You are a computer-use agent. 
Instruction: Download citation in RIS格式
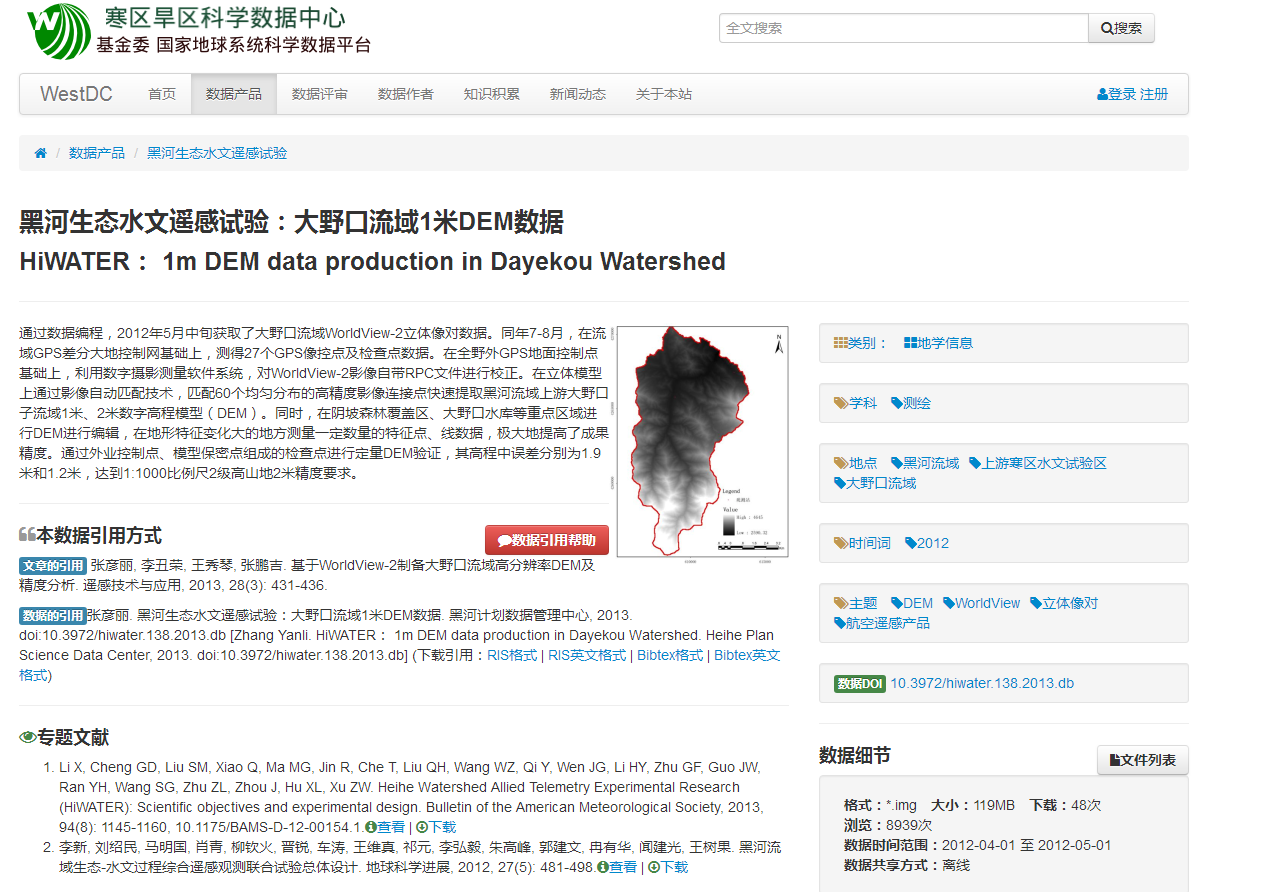point(512,655)
